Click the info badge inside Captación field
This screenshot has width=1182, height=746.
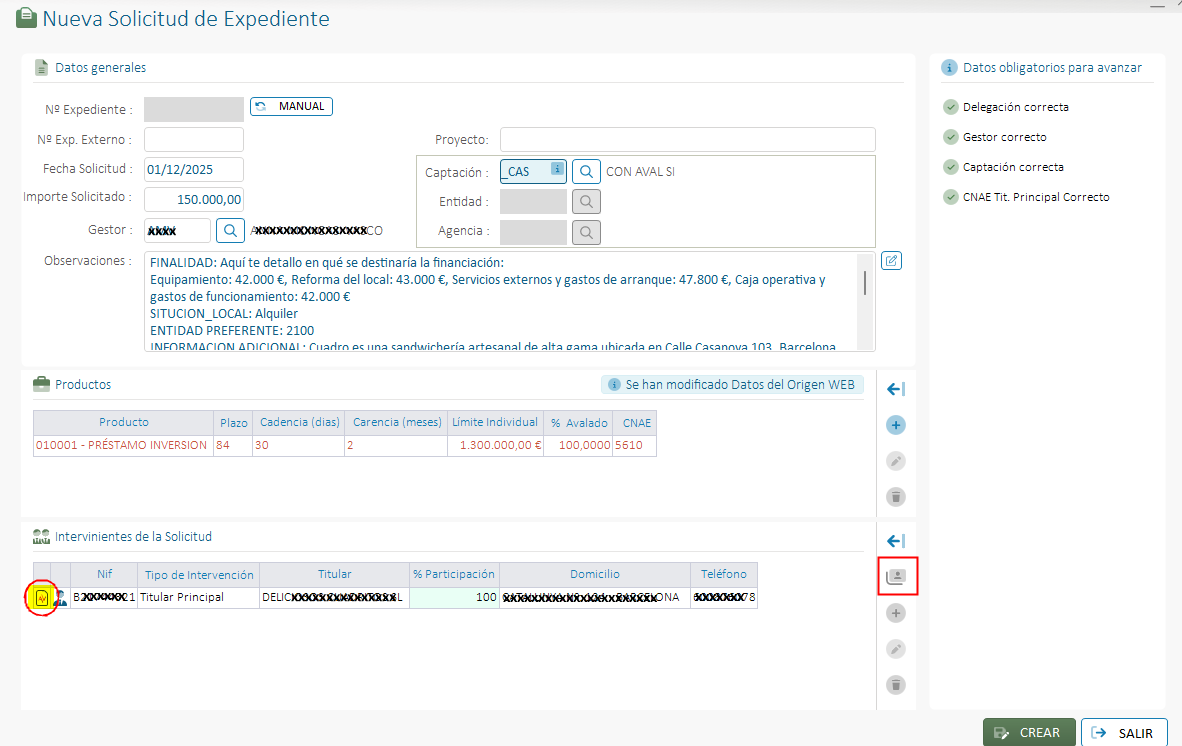557,170
